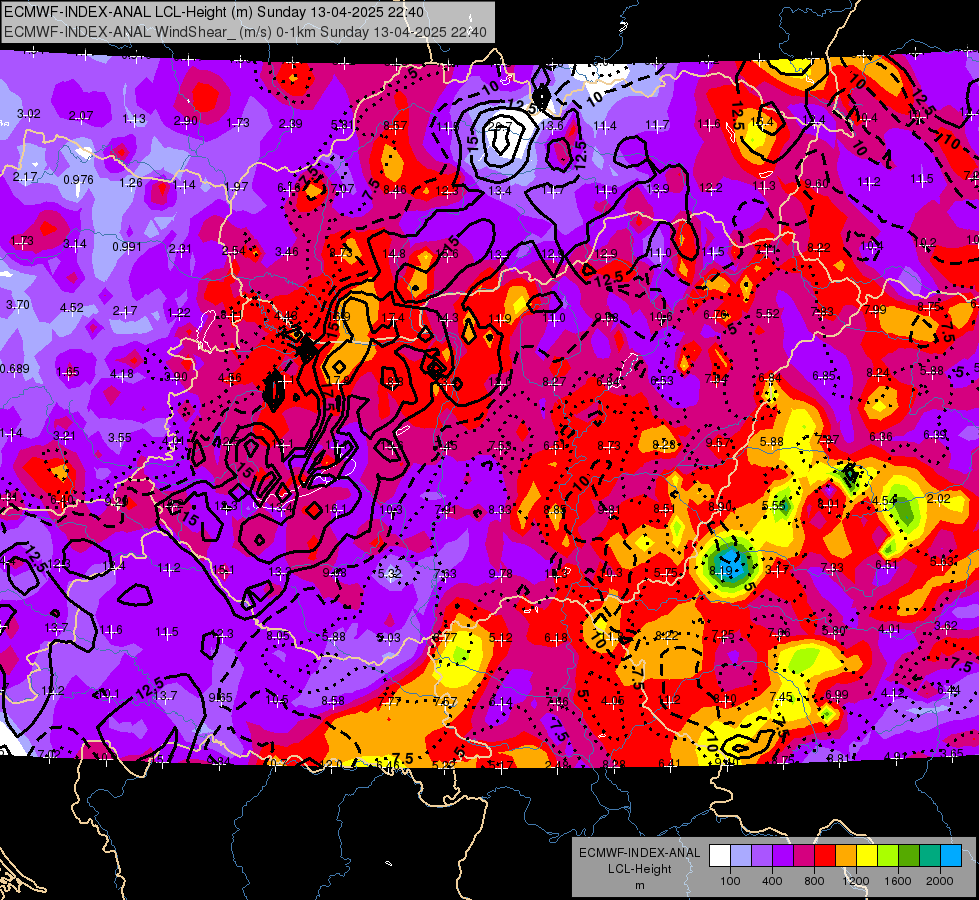Viewport: 979px width, 900px height.
Task: Click the LCL-Height (m) header line
Action: point(214,12)
